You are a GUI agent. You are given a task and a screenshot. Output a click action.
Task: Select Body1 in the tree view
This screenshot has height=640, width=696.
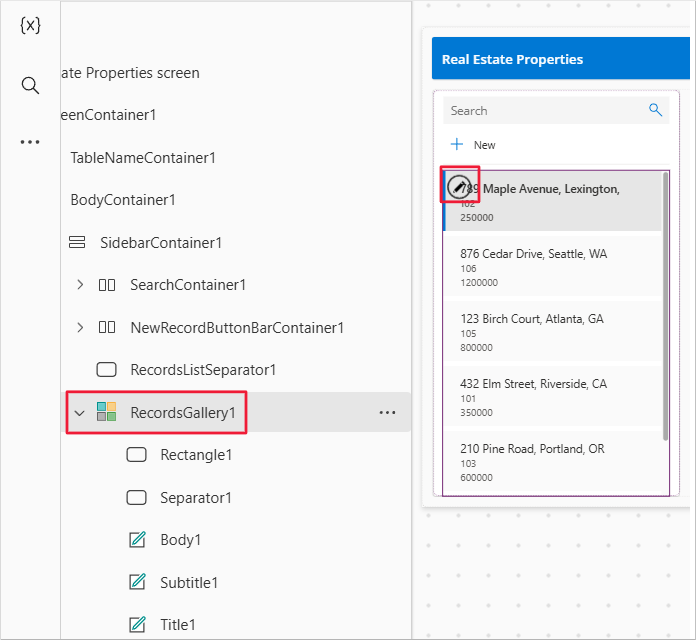click(181, 540)
